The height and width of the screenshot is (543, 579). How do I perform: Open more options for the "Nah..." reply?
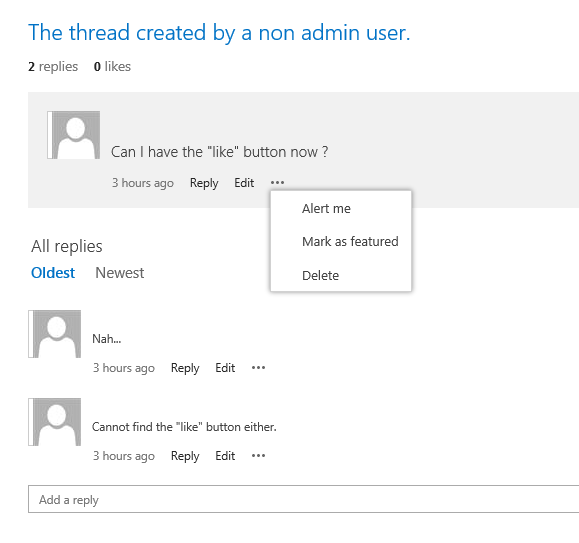click(x=258, y=368)
